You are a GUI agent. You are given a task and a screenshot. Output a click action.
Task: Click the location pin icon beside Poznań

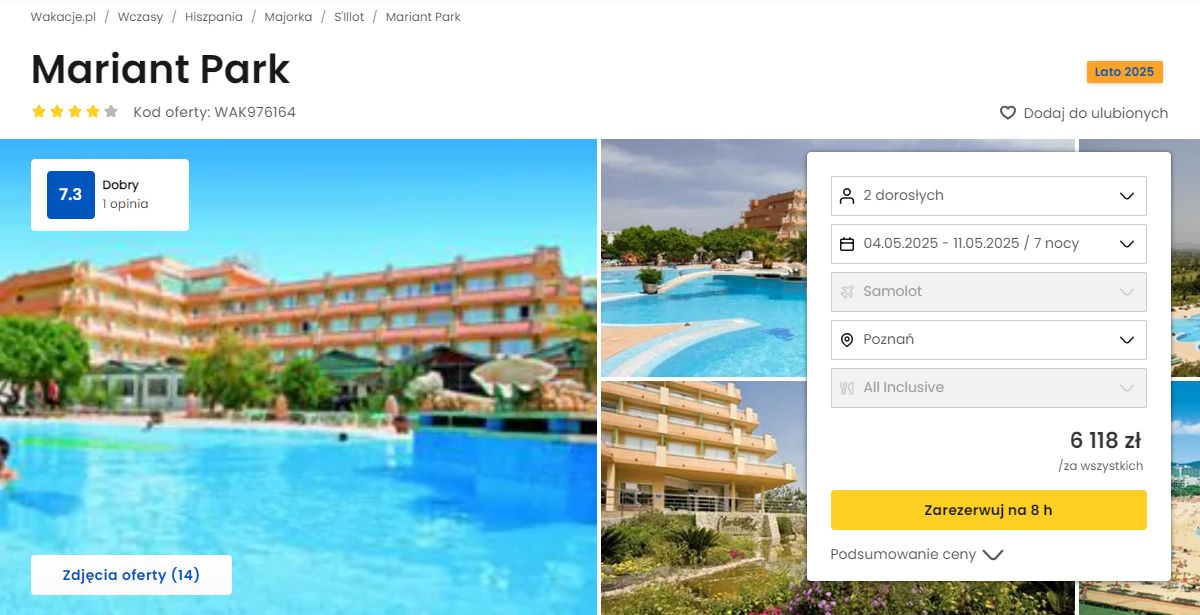(x=847, y=340)
